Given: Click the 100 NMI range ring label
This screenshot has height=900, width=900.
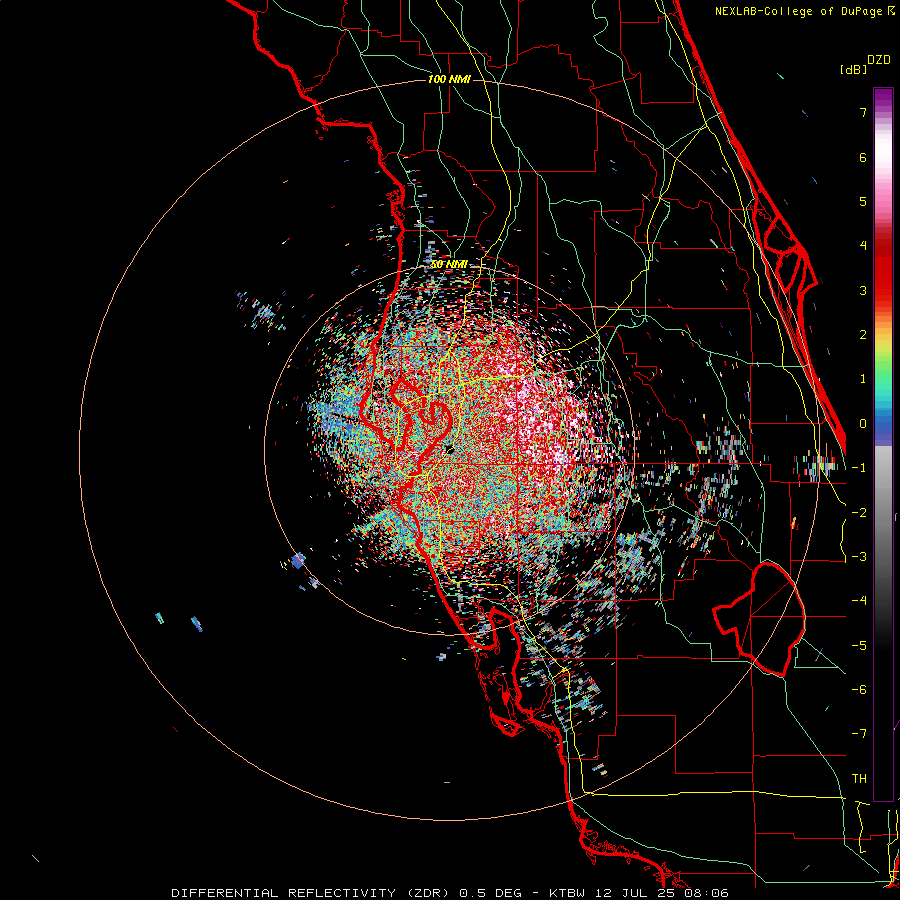Looking at the screenshot, I should tap(449, 79).
